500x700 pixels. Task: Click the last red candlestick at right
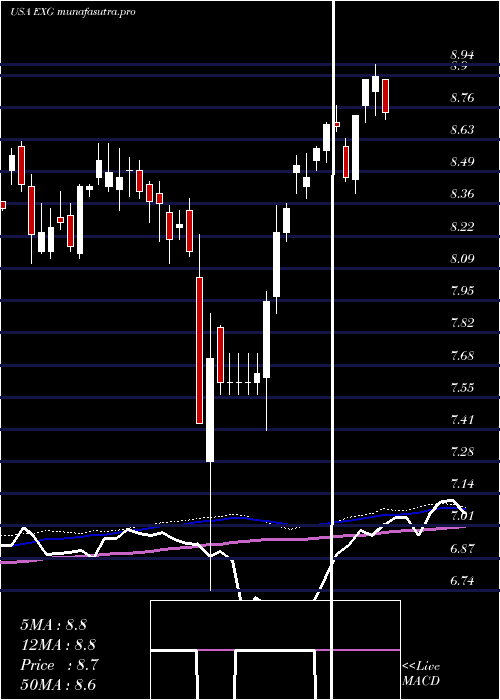[x=386, y=96]
